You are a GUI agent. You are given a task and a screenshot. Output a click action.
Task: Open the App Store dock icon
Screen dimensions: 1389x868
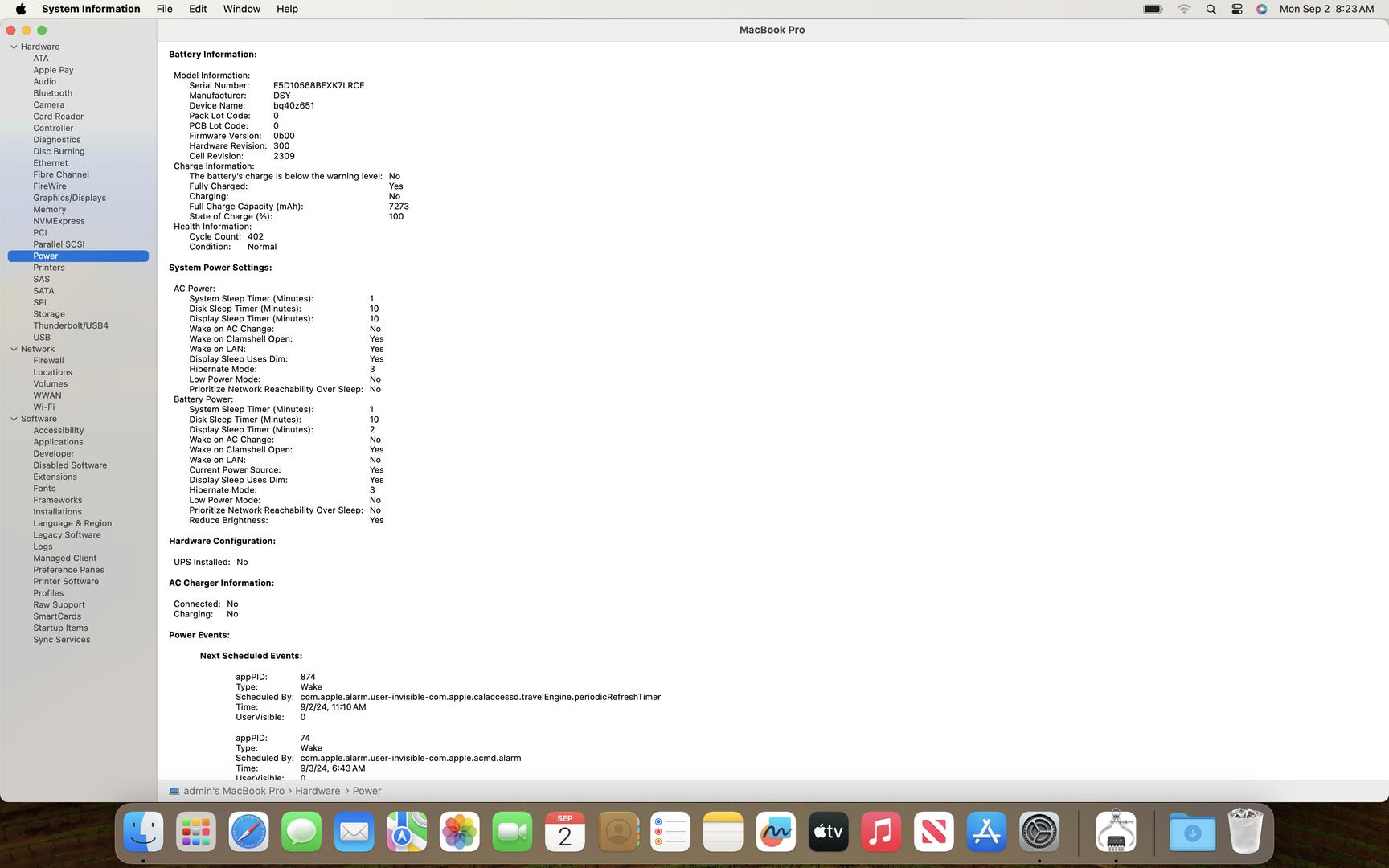pos(986,832)
